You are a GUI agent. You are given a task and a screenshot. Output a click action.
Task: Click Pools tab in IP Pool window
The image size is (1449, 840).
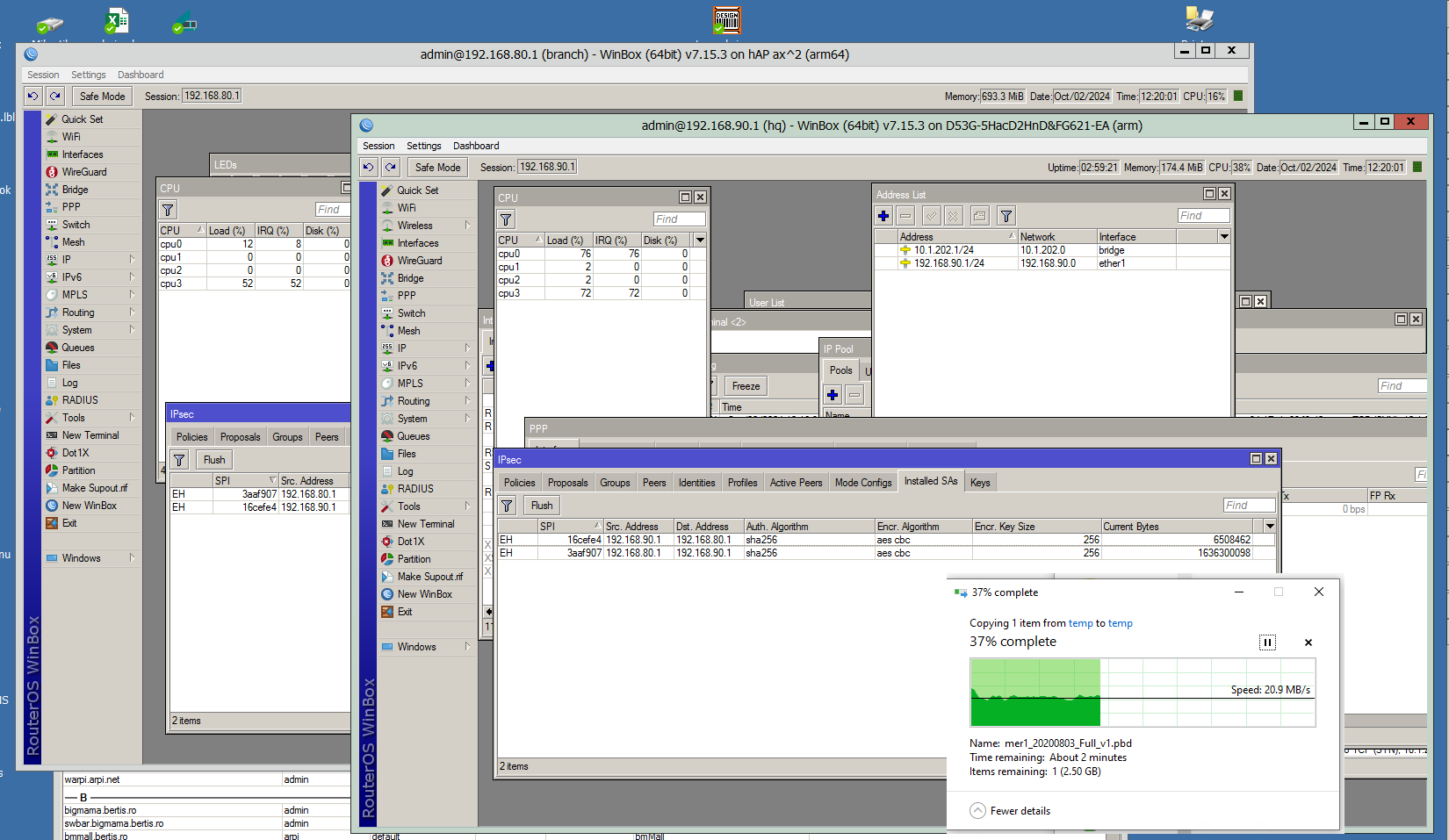840,370
